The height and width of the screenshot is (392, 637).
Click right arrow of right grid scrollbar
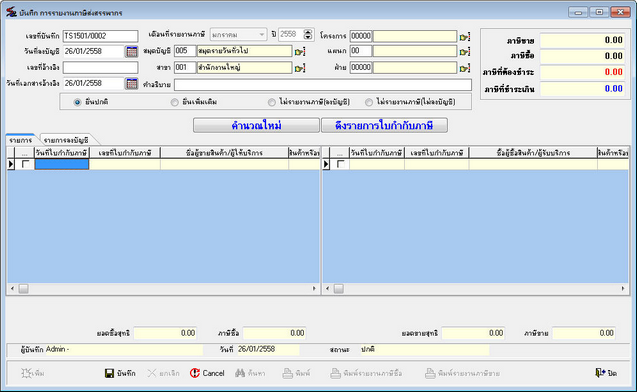pyautogui.click(x=623, y=289)
